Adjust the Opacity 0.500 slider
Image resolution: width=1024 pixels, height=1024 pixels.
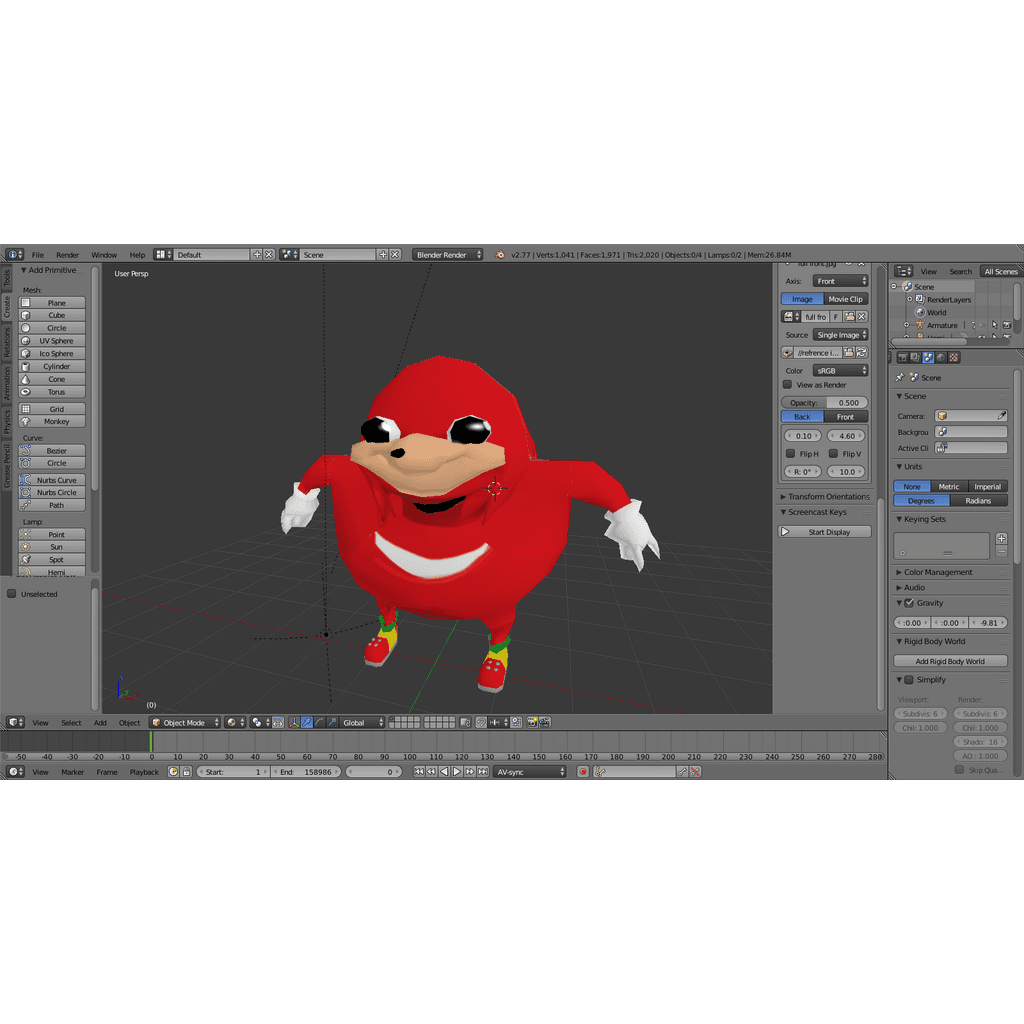(824, 402)
